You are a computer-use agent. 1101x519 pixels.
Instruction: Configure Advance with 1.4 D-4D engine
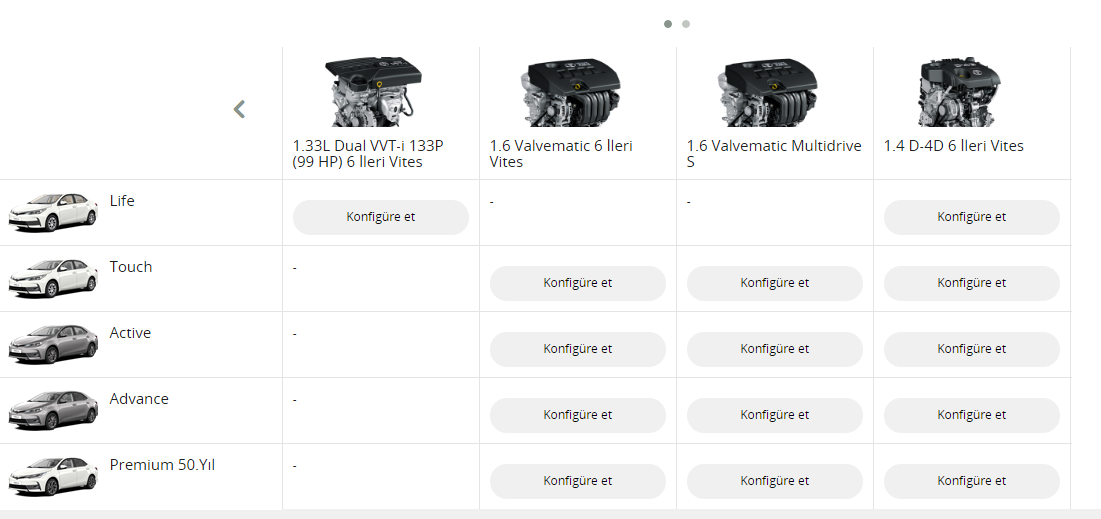click(972, 415)
